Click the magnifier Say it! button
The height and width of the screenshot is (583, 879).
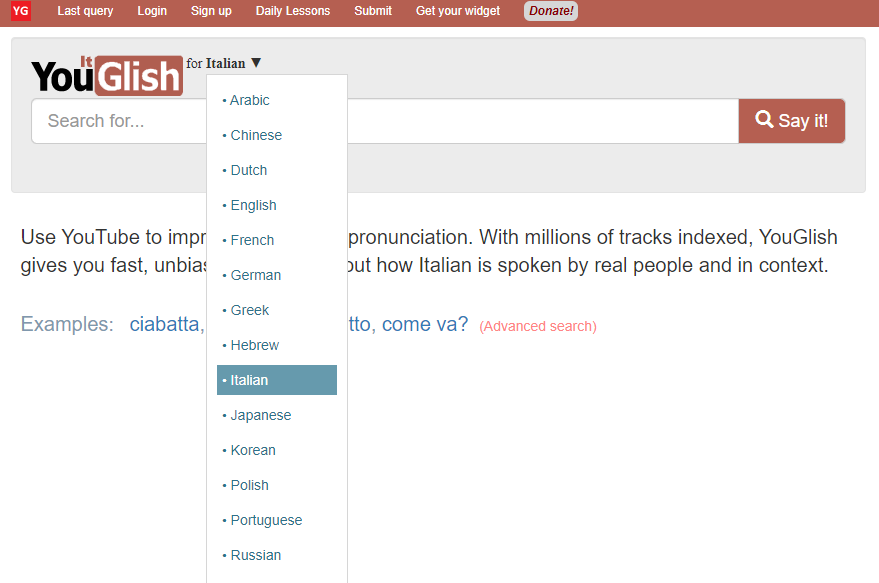(792, 121)
